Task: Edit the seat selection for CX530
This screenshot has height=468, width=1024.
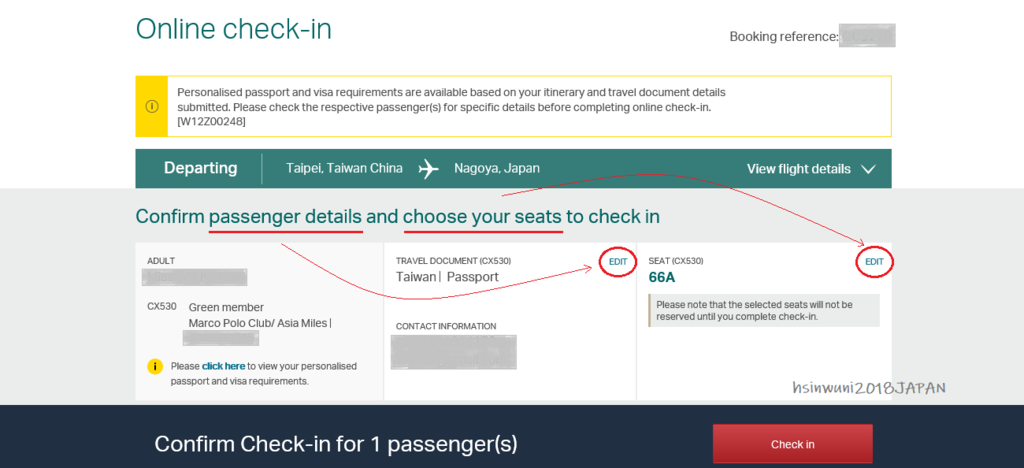Action: click(x=874, y=262)
